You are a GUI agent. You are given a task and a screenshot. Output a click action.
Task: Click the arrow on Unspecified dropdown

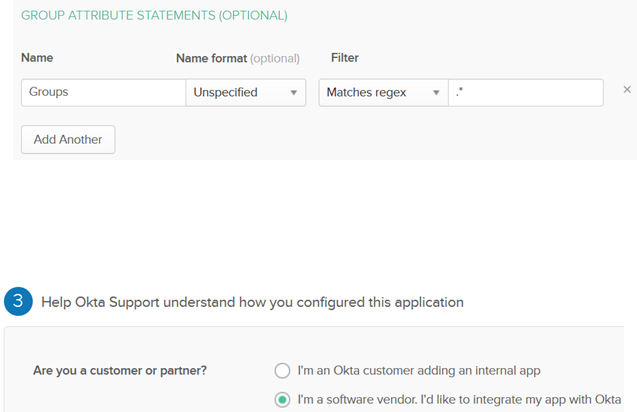pos(294,93)
